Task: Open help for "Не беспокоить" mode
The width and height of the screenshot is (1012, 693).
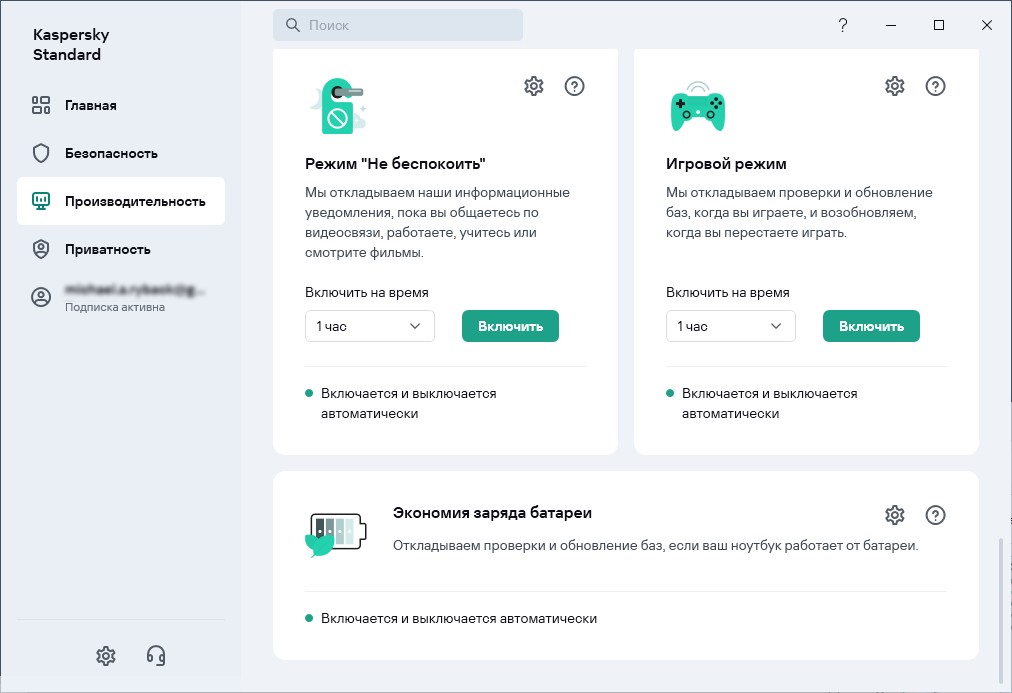Action: [x=574, y=86]
